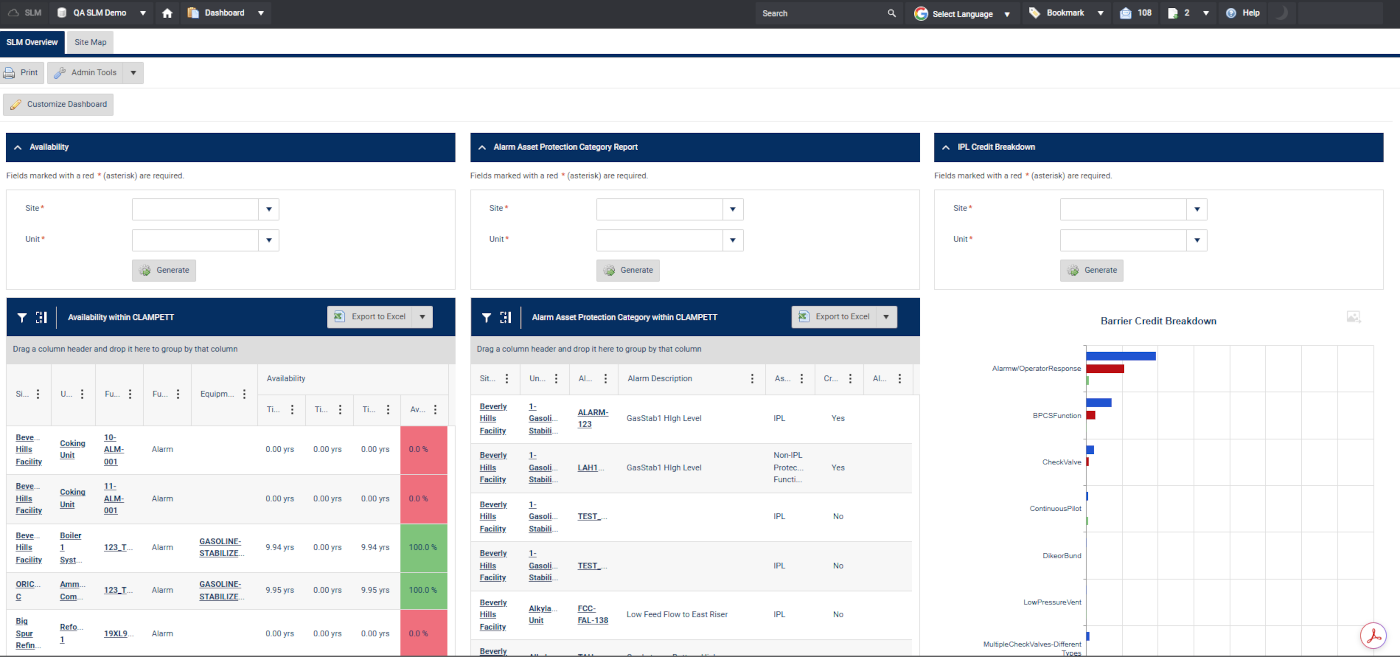
Task: Expand Admin Tools dropdown arrow
Action: click(x=134, y=73)
